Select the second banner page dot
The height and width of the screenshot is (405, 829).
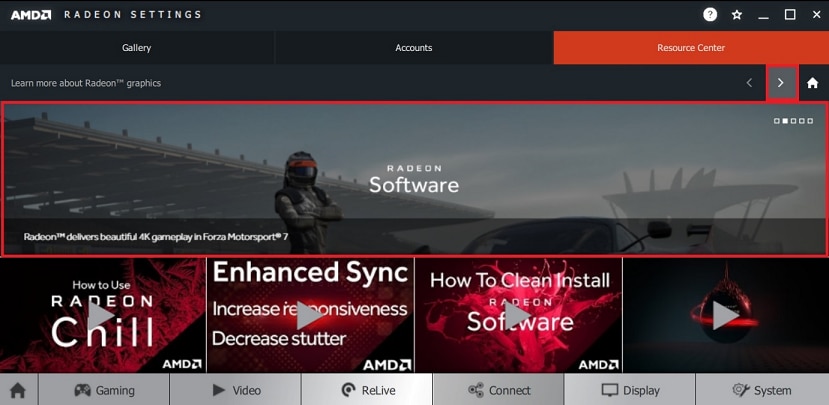(785, 121)
